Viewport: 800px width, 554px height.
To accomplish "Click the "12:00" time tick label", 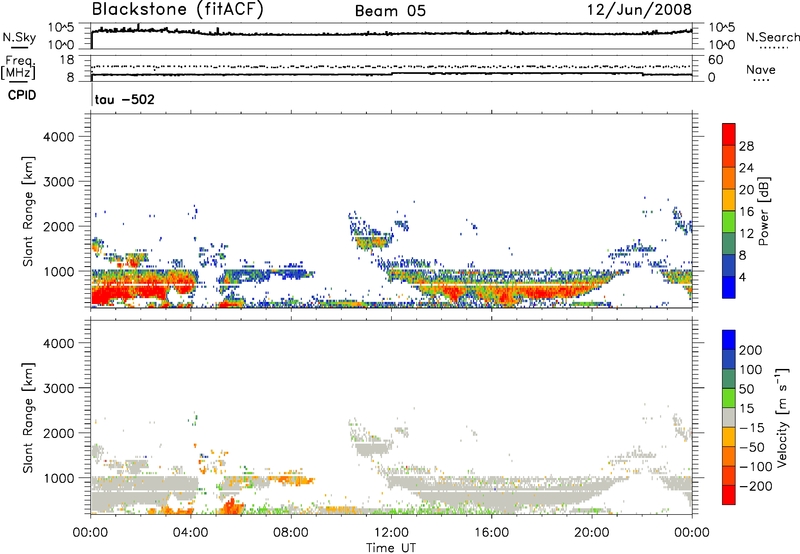I will click(391, 533).
